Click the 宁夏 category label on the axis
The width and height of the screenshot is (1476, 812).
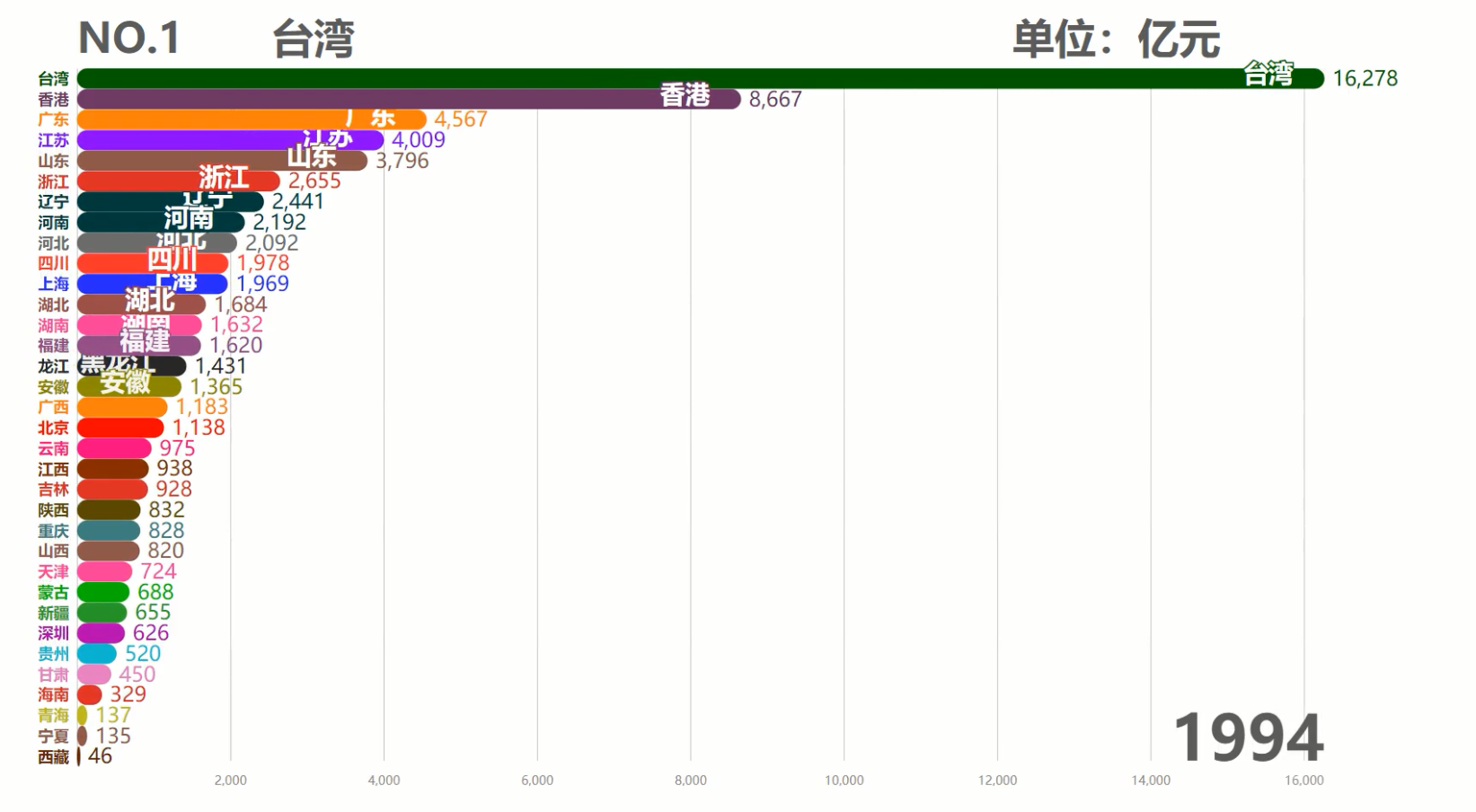[x=53, y=736]
